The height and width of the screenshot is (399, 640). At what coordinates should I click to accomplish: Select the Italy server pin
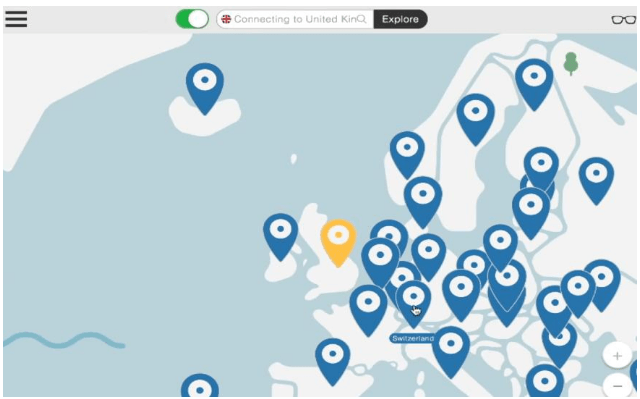click(x=451, y=352)
